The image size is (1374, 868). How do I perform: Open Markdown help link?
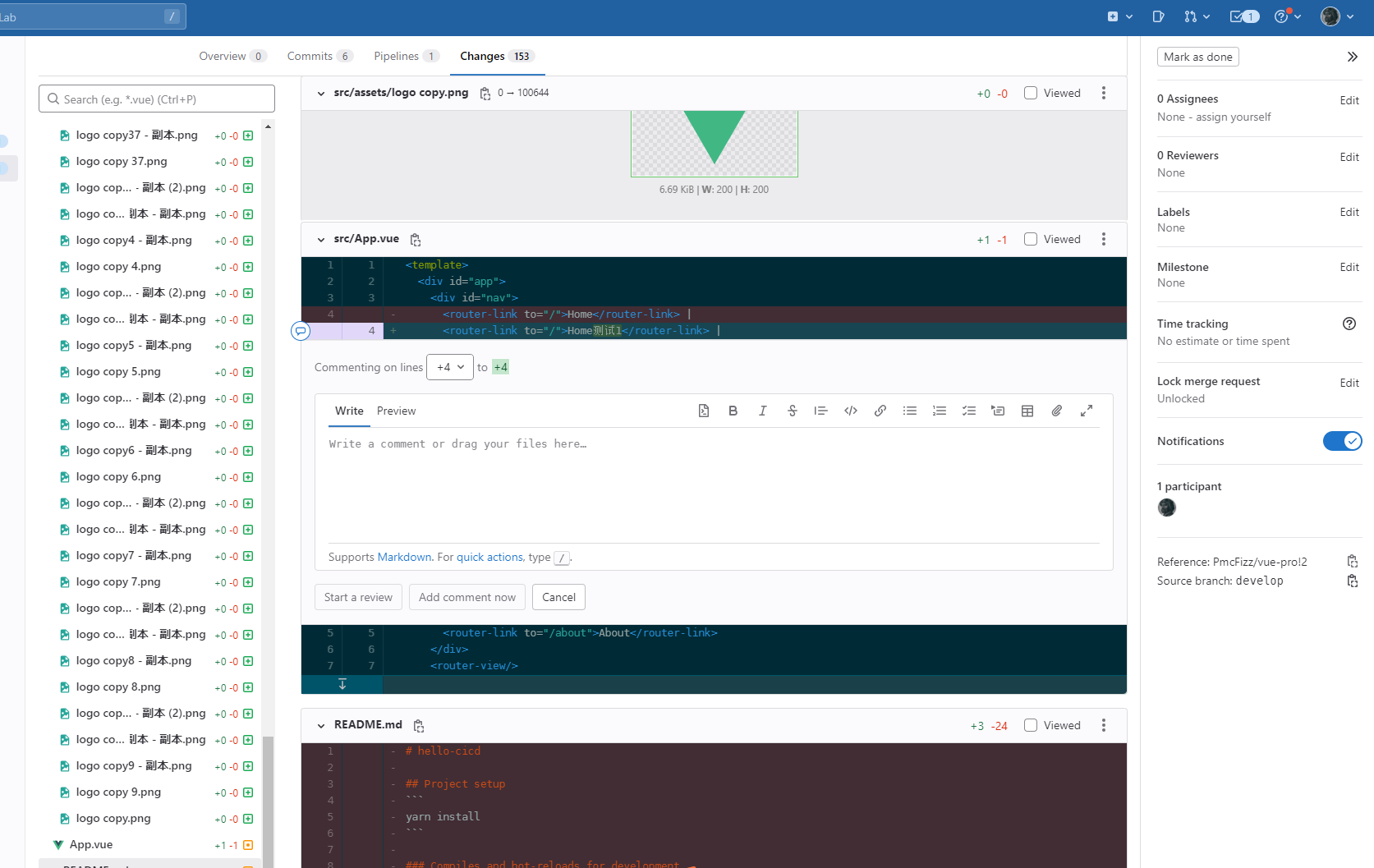[404, 557]
